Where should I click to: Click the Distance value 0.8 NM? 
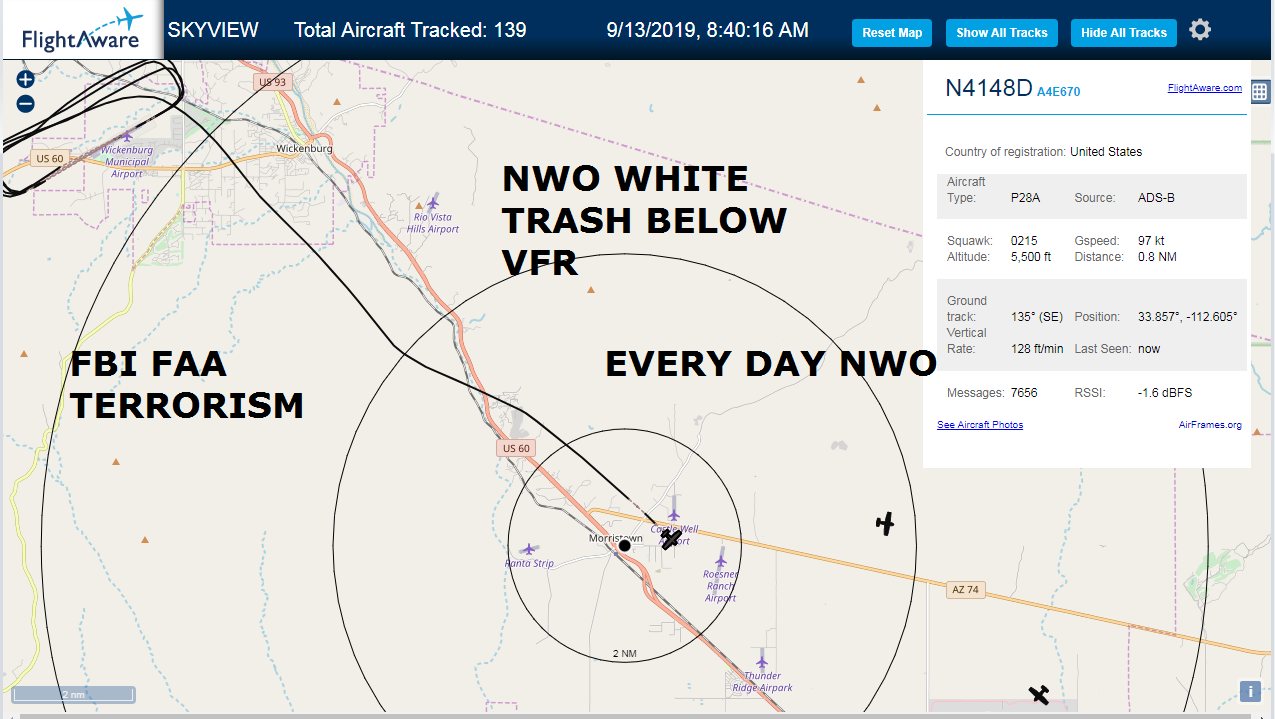(1157, 257)
